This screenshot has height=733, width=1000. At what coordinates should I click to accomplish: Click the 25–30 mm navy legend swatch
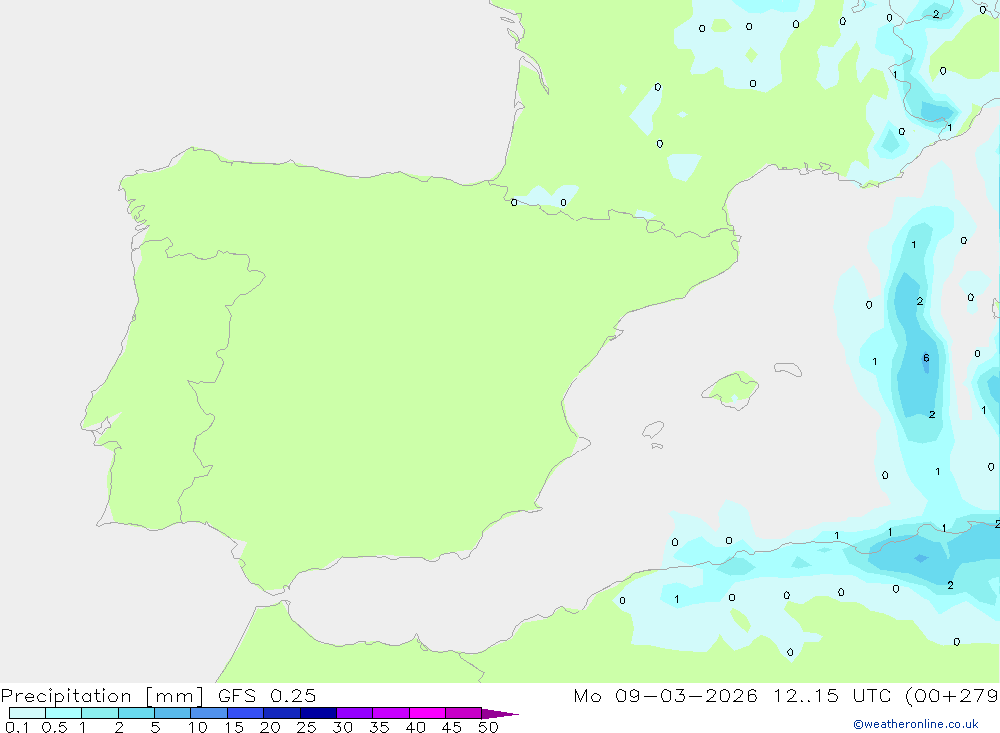tap(318, 713)
